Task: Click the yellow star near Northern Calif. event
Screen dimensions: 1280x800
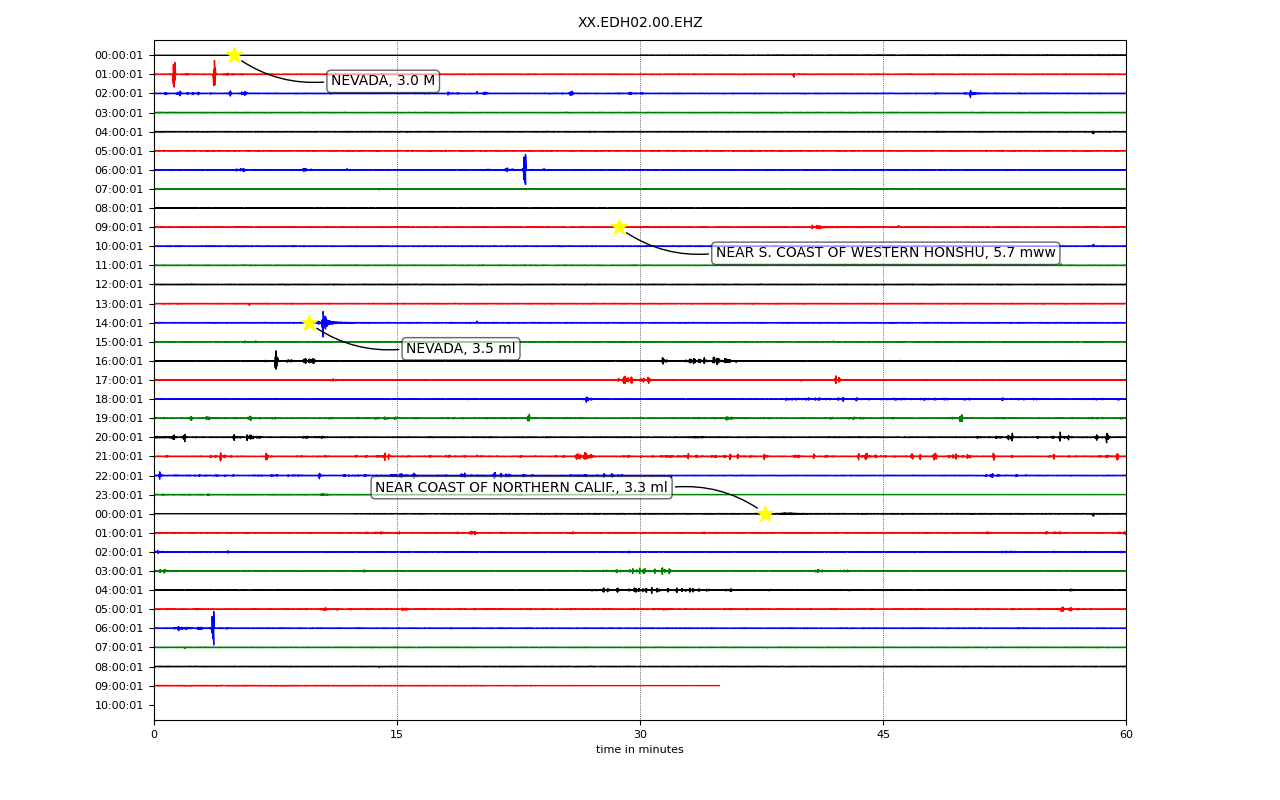Action: tap(765, 514)
